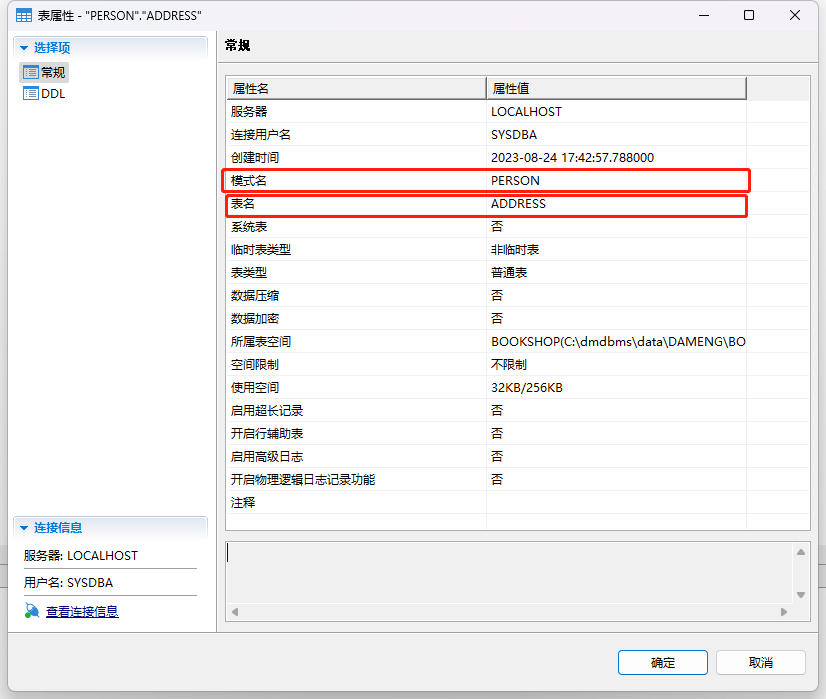Select the 临时表类型 property row
This screenshot has height=699, width=826.
tap(518, 250)
